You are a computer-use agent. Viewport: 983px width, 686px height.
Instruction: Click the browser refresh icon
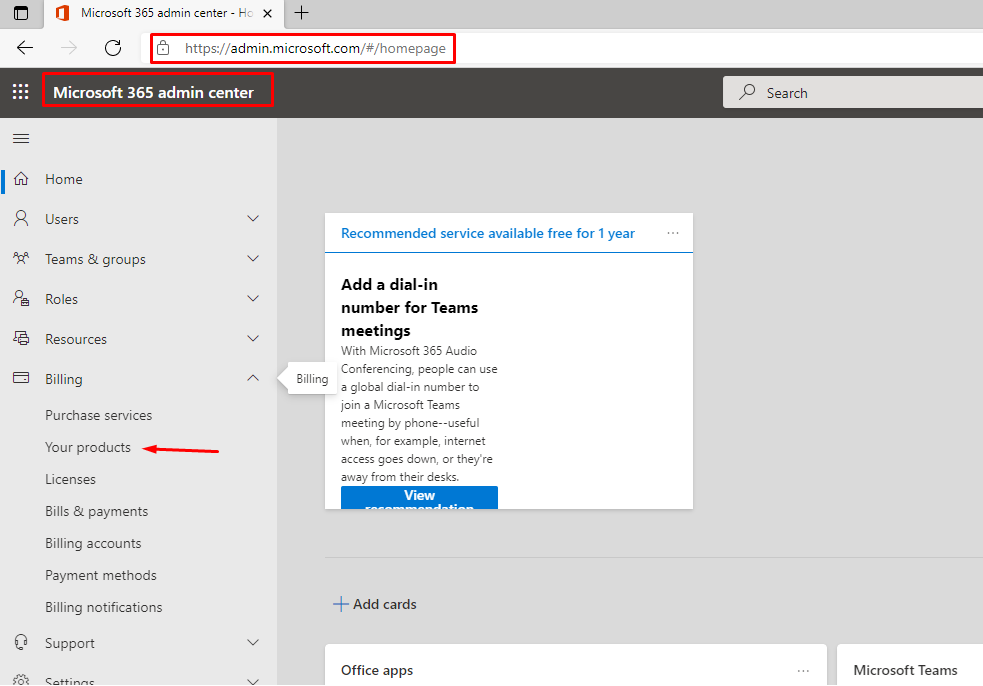click(x=113, y=48)
